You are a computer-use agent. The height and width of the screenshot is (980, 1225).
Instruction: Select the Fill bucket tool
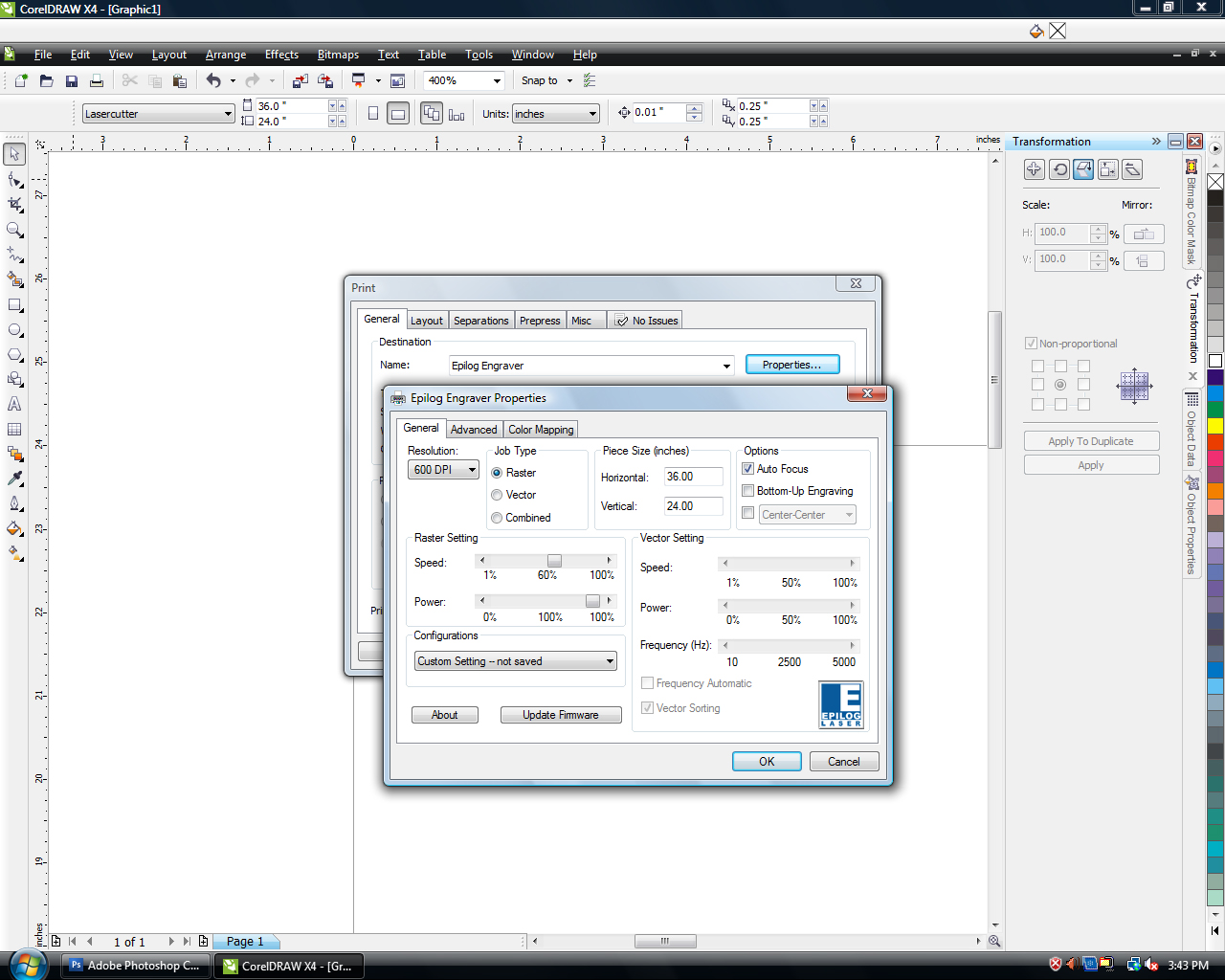pos(14,528)
